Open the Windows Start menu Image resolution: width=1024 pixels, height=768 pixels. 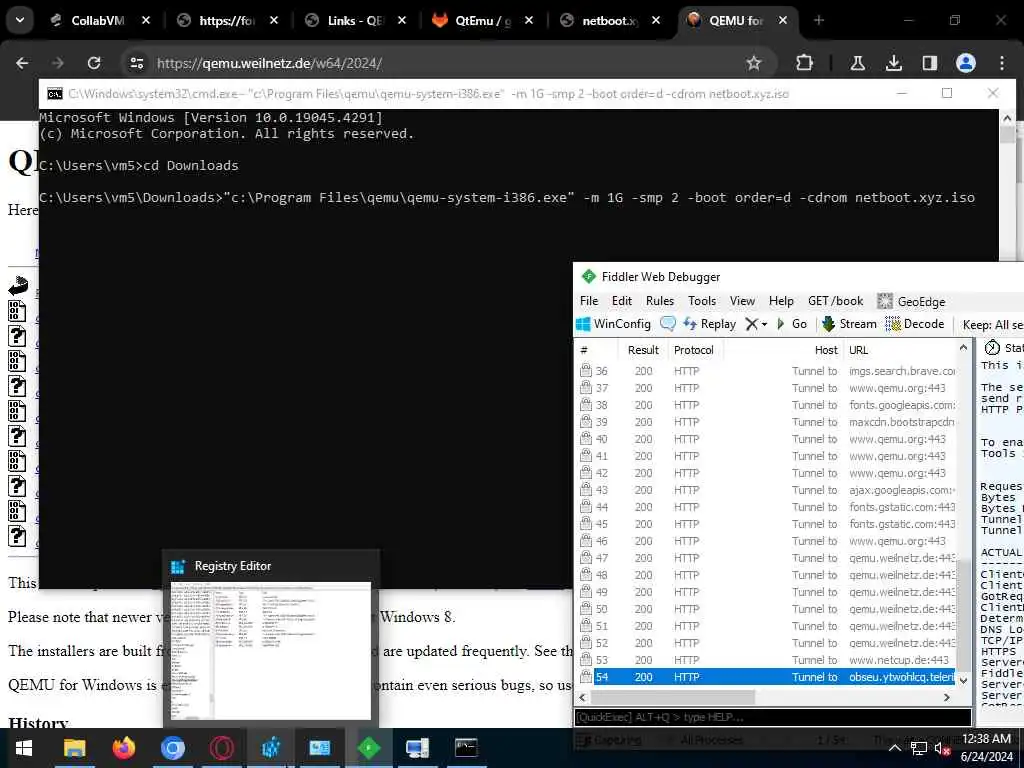click(24, 748)
